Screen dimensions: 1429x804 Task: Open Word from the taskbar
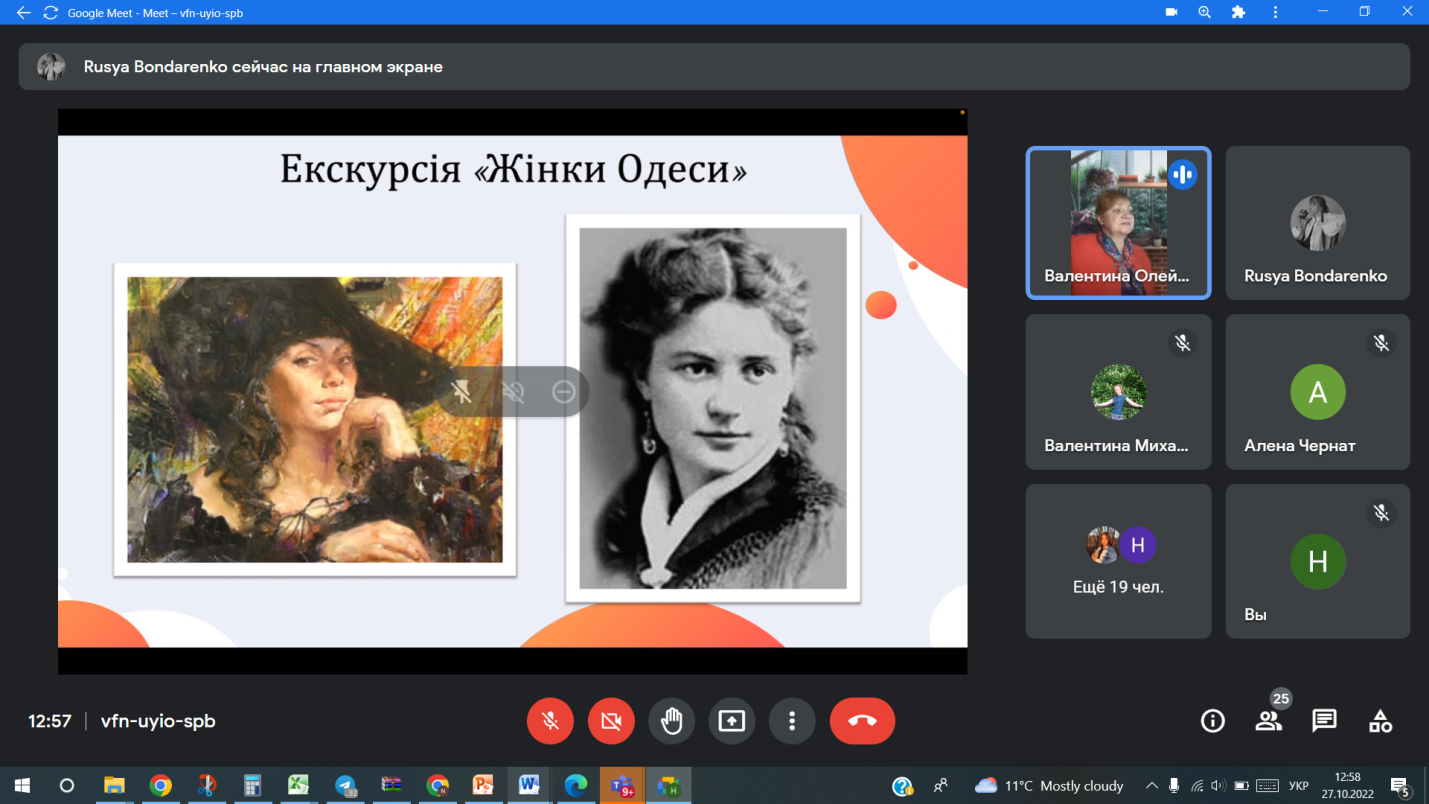[529, 786]
